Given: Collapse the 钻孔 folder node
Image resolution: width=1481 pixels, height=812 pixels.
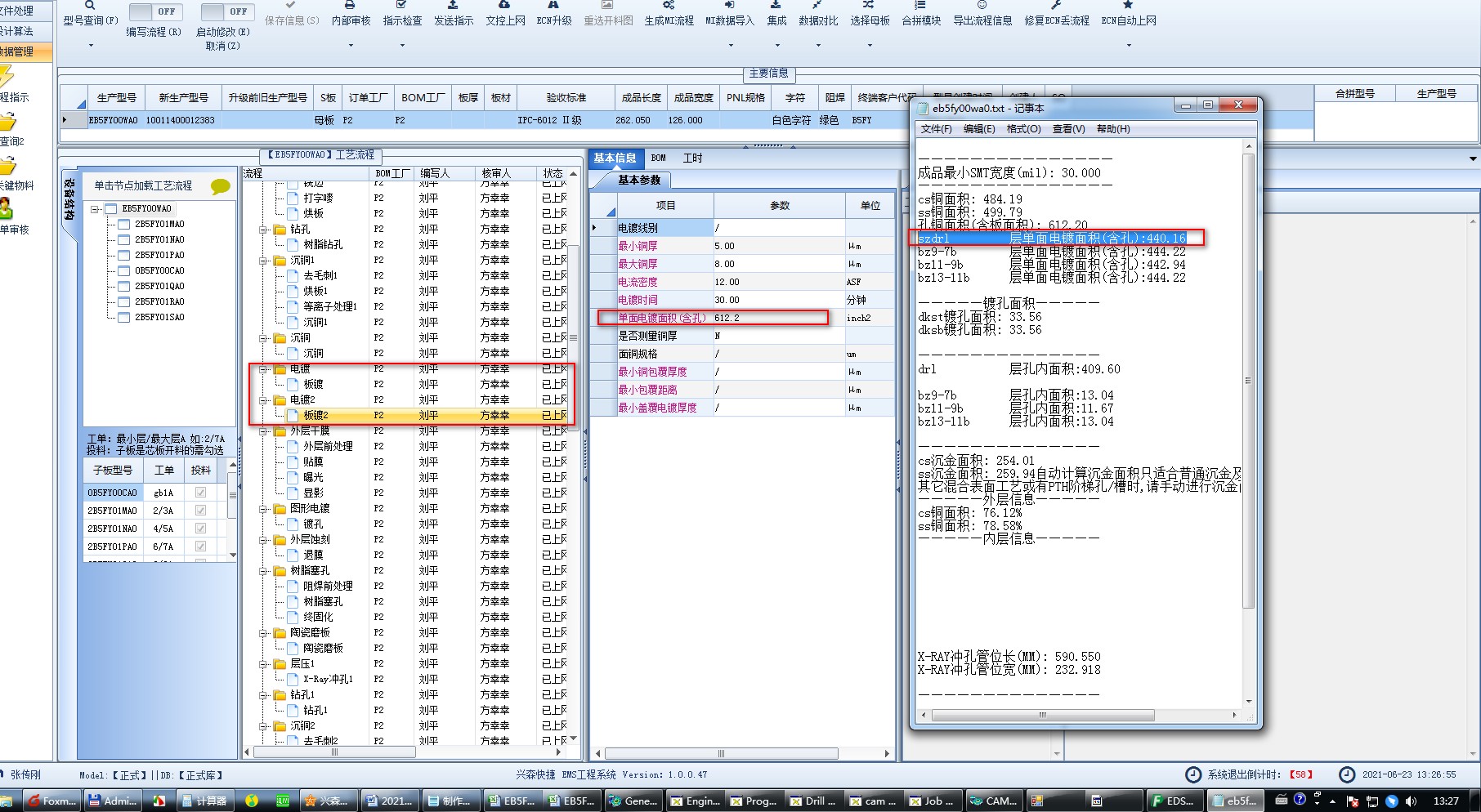Looking at the screenshot, I should tap(264, 230).
